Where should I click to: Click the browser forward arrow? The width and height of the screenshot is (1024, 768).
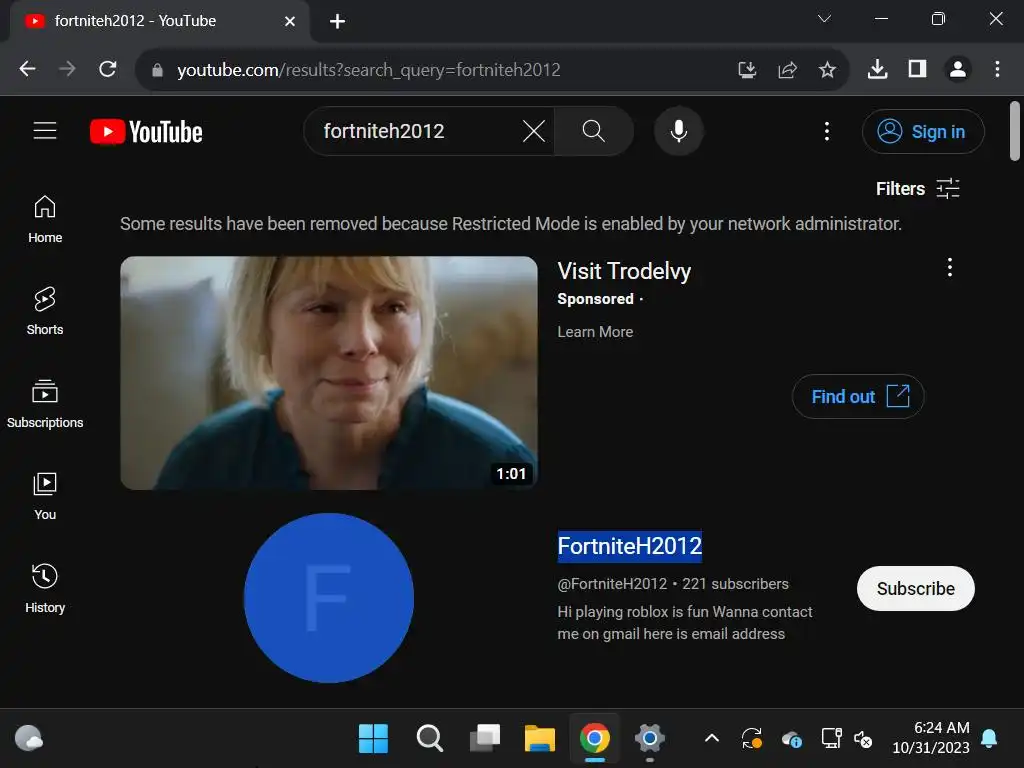(67, 69)
